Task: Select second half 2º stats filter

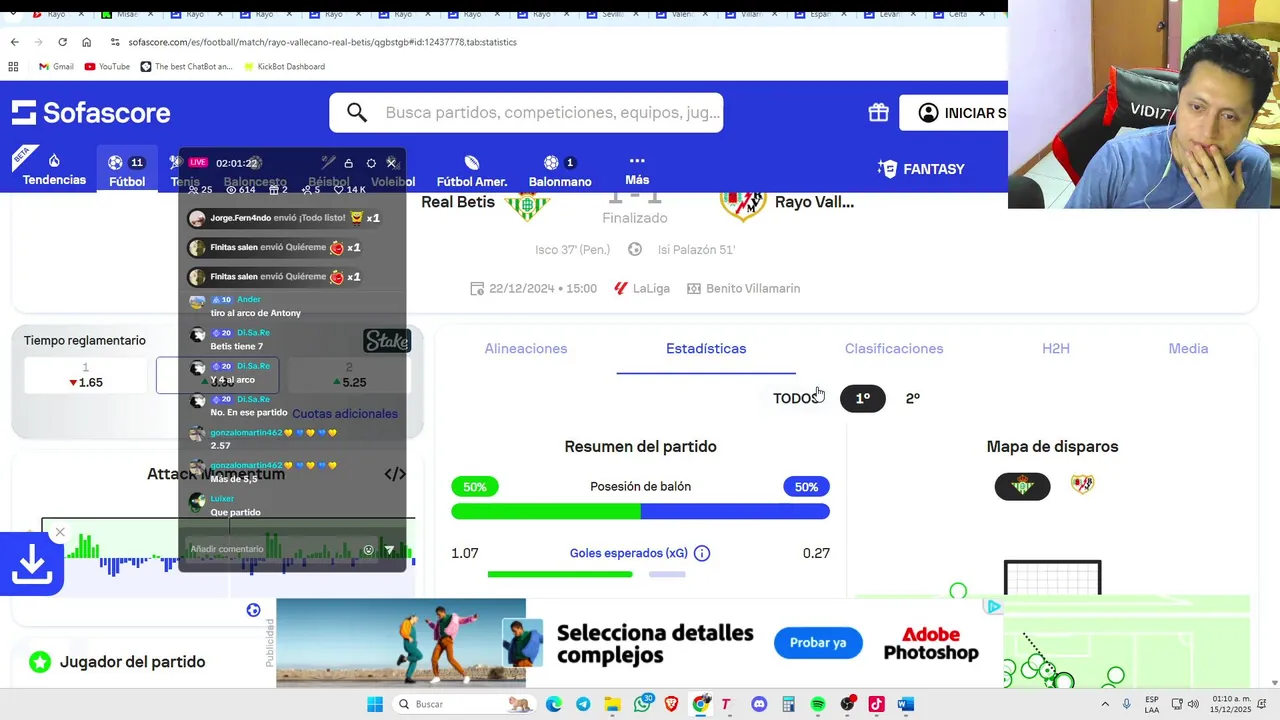Action: coord(912,398)
